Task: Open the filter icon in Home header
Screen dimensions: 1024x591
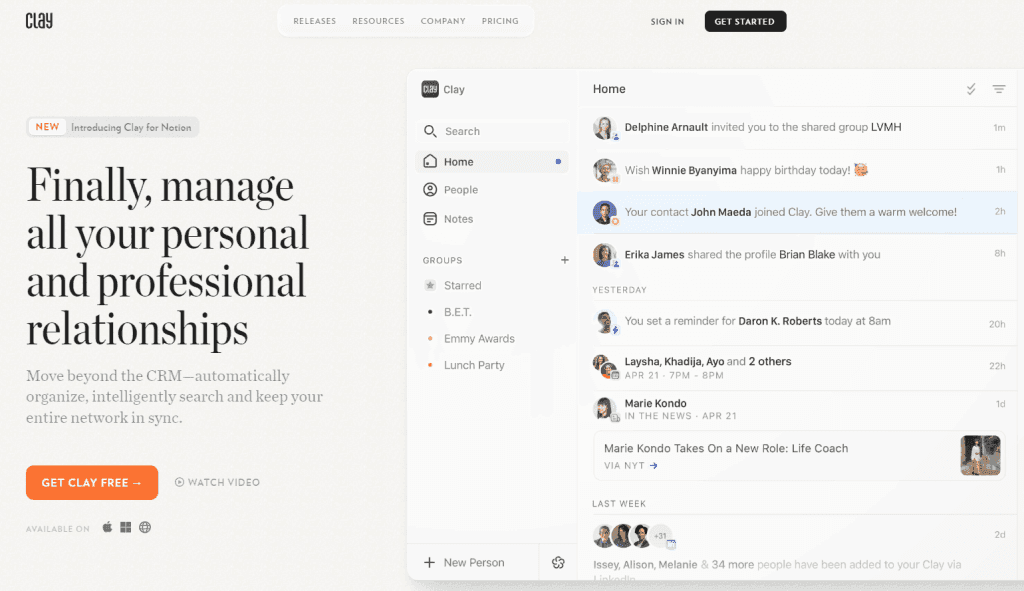Action: 999,89
